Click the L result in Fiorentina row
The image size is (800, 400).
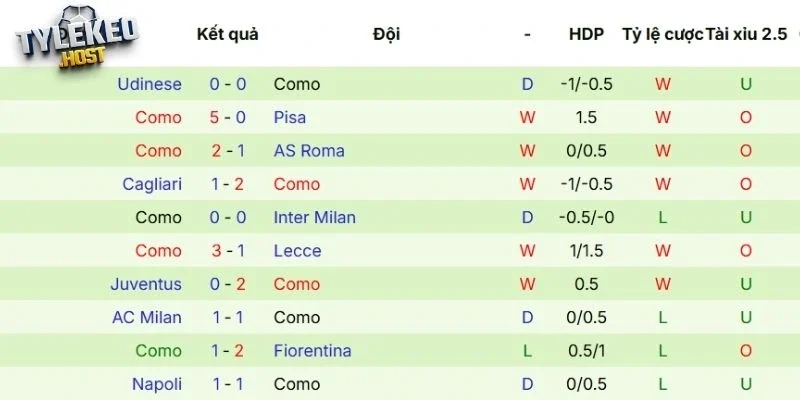pos(528,351)
